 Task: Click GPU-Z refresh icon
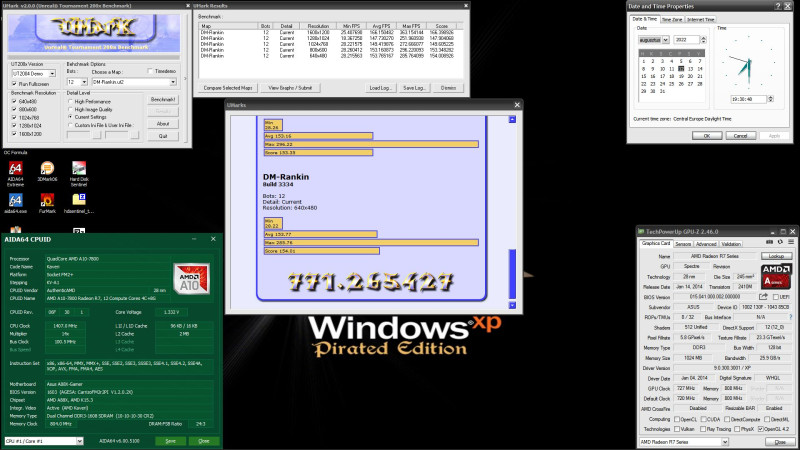click(x=780, y=242)
